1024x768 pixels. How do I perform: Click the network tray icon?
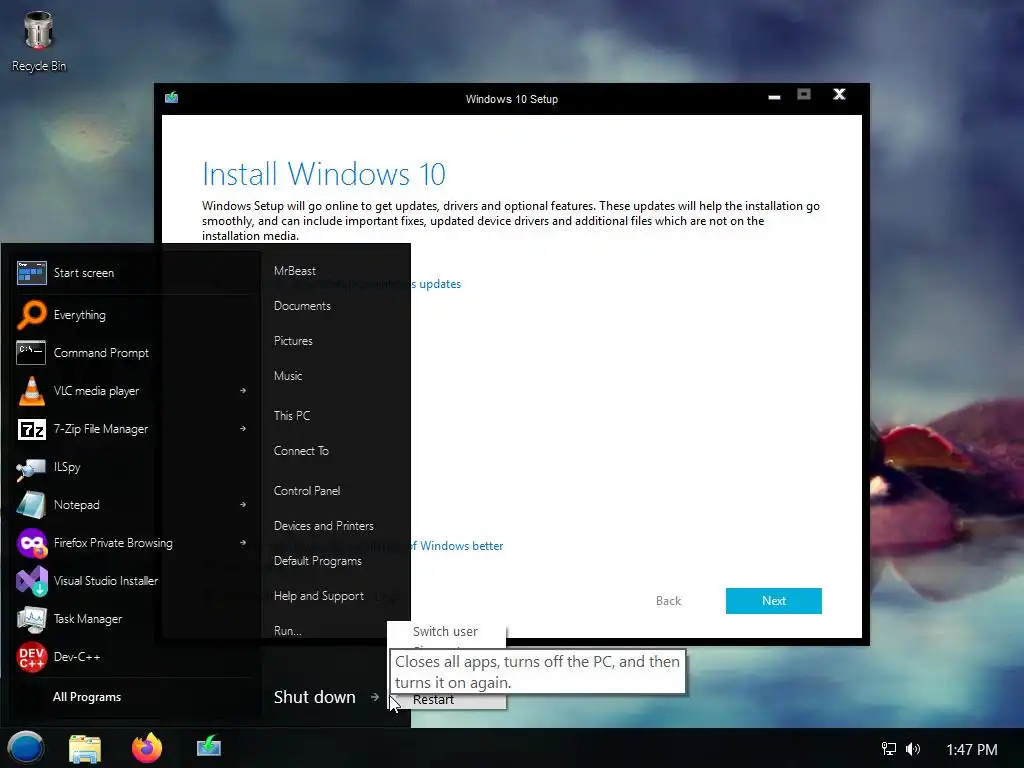coord(889,749)
